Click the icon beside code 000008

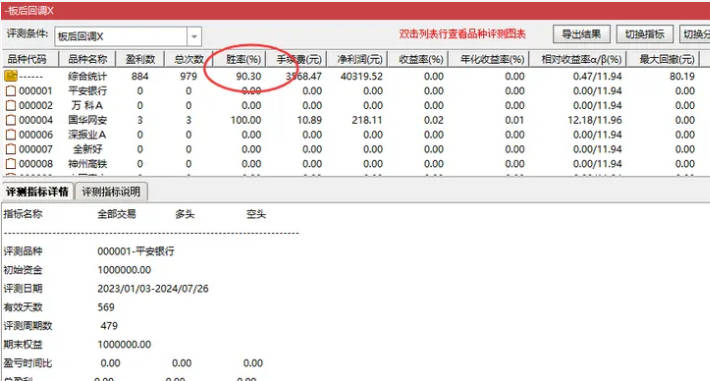pyautogui.click(x=10, y=164)
